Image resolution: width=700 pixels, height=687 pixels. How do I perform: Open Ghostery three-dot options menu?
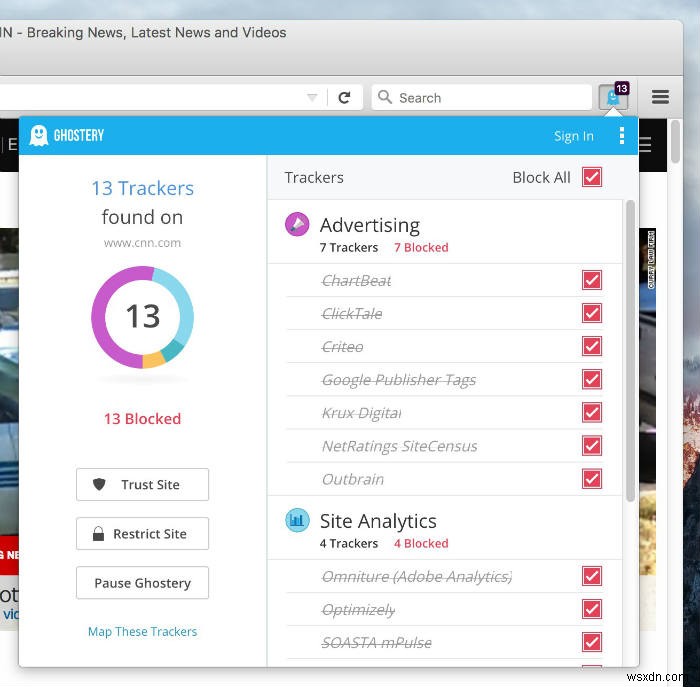click(622, 136)
